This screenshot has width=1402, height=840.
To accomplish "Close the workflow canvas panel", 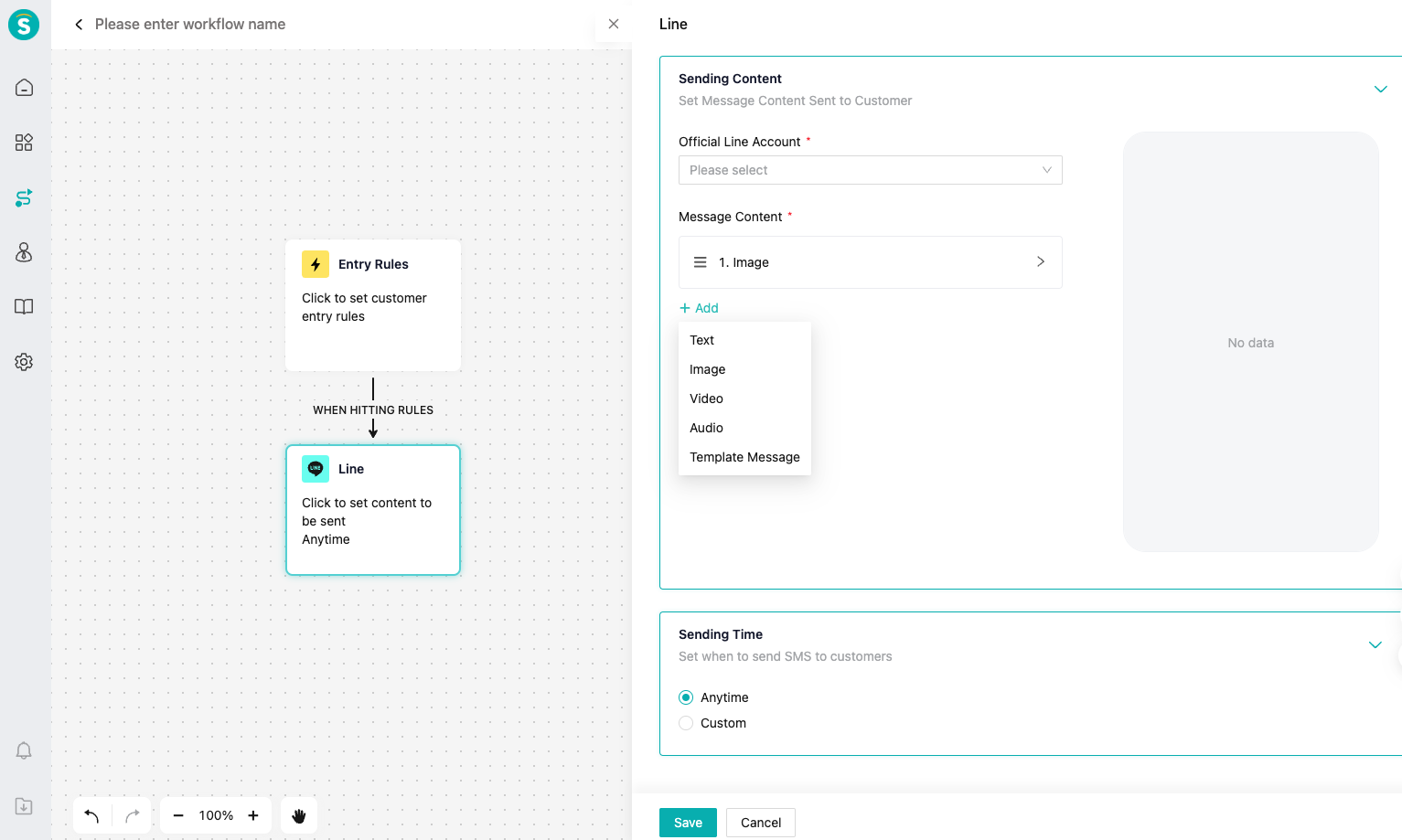I will pos(614,24).
